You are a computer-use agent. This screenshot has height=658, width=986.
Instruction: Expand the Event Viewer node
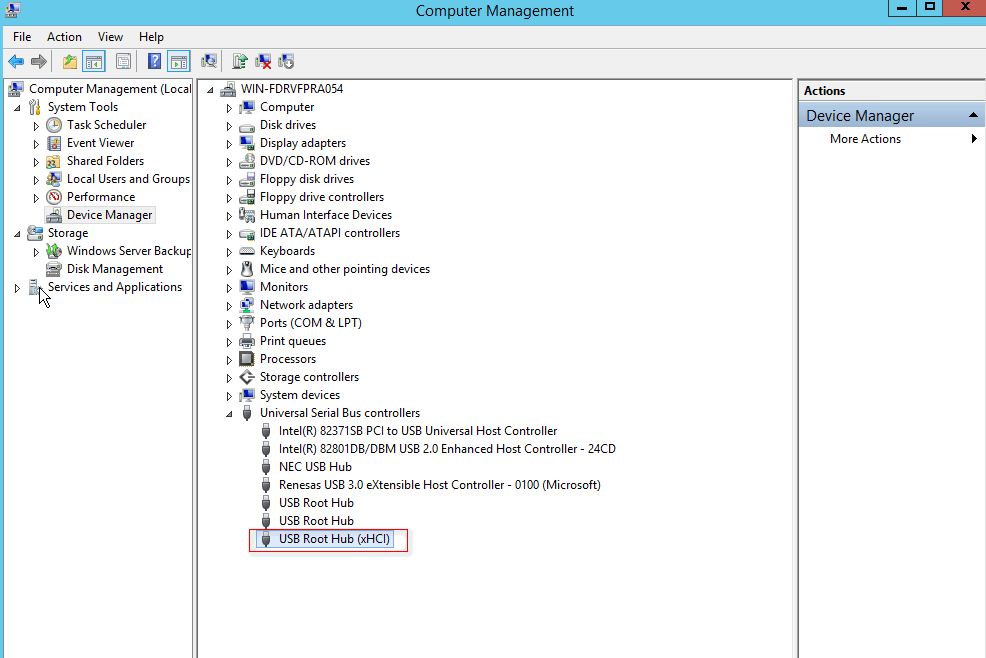click(36, 144)
